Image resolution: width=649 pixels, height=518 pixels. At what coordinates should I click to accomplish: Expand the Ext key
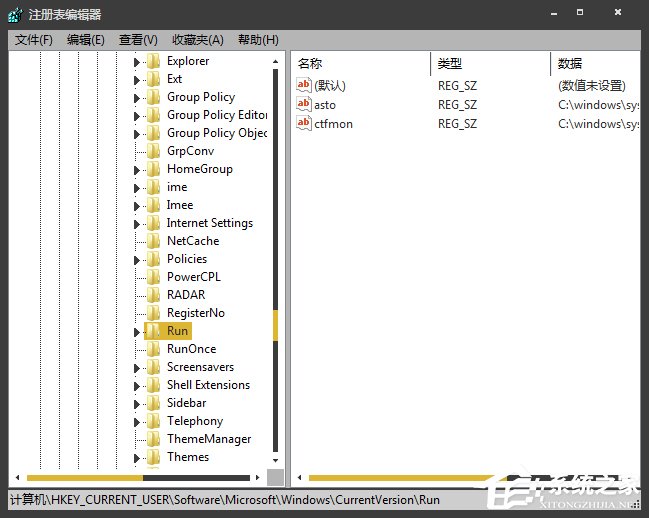point(137,80)
